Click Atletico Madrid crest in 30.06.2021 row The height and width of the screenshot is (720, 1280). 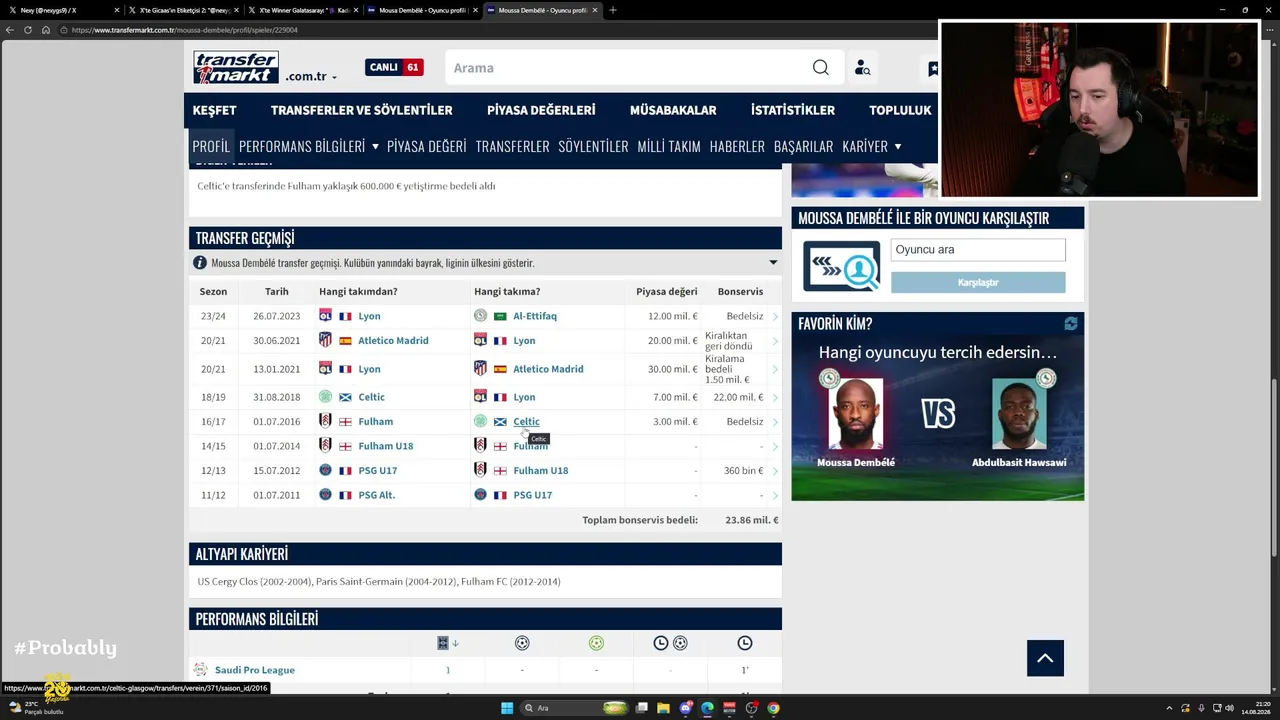click(325, 340)
